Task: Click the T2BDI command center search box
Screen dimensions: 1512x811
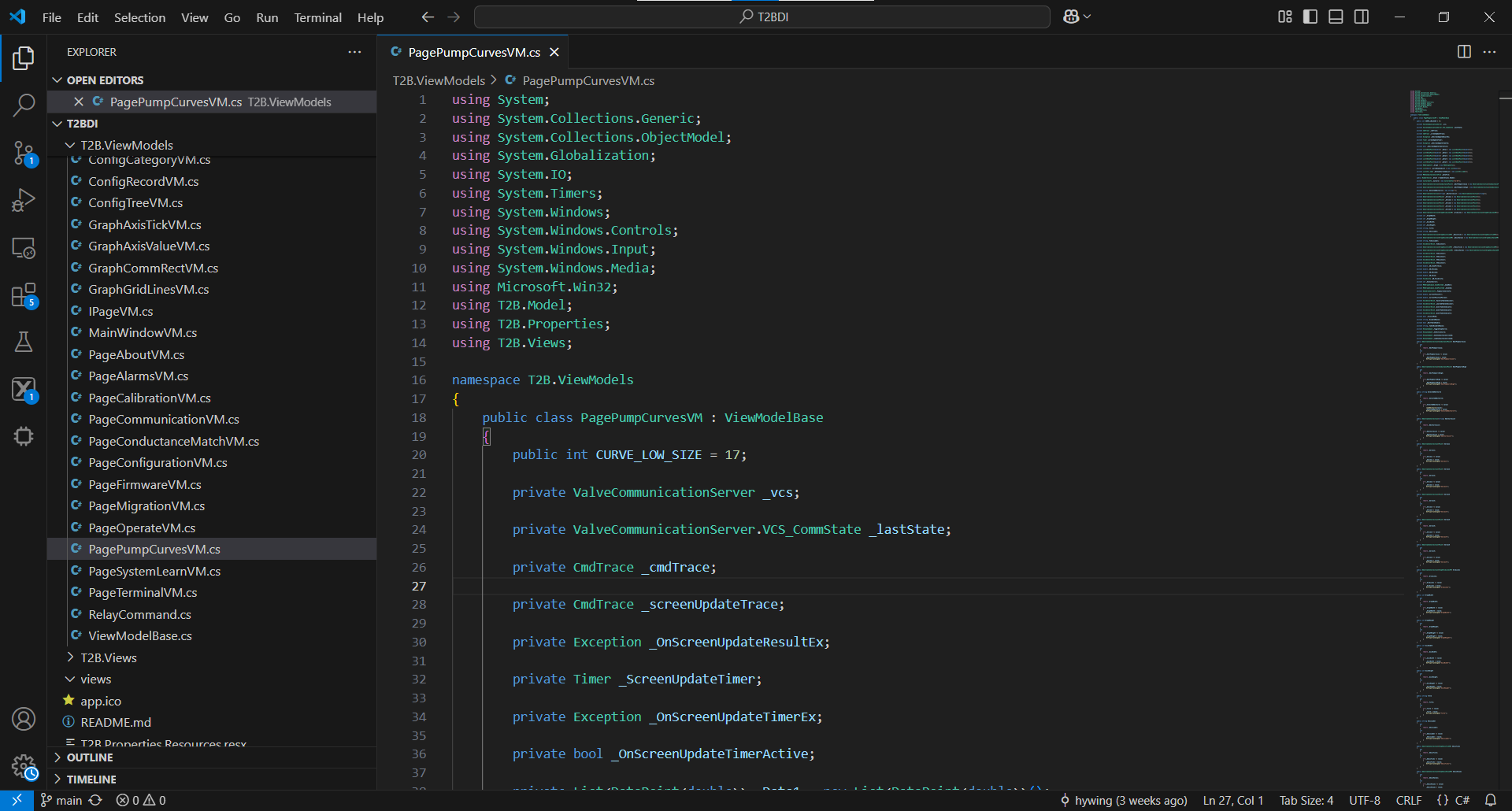Action: tap(762, 17)
